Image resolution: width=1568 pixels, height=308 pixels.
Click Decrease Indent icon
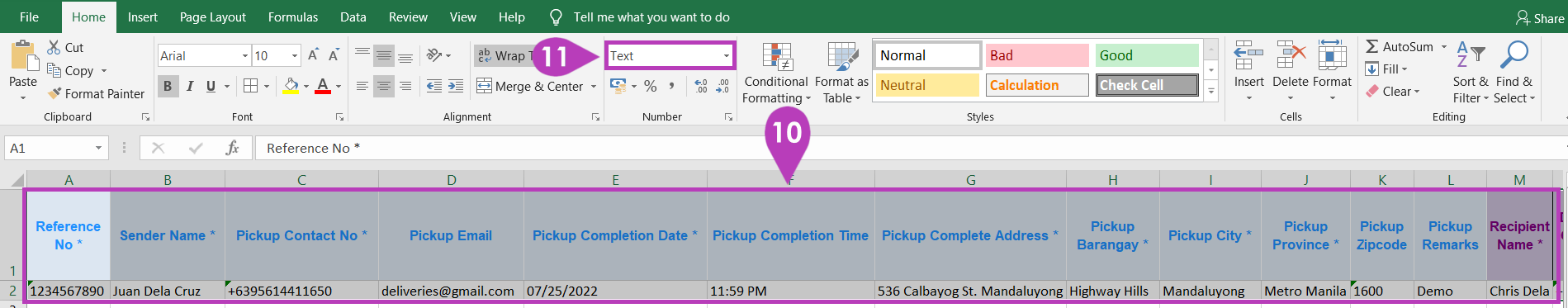(x=434, y=86)
